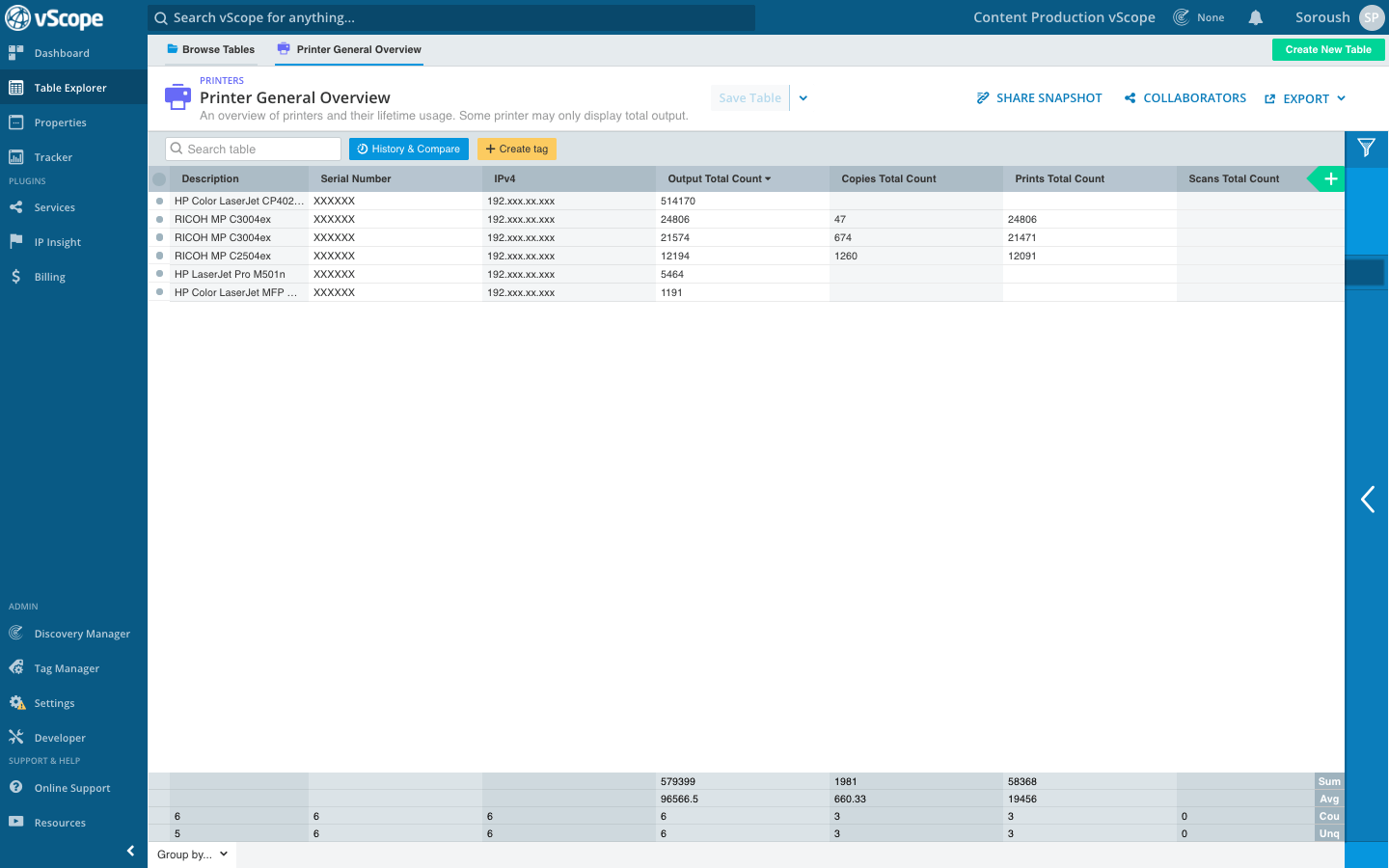Open user avatar SP menu

[x=1372, y=17]
